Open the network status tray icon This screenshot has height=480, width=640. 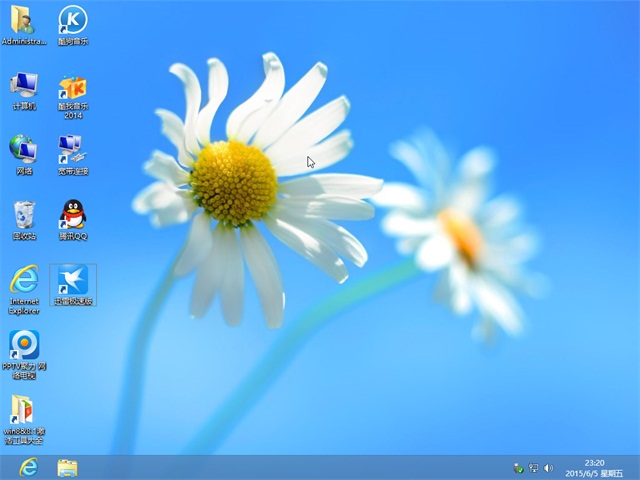pos(533,468)
